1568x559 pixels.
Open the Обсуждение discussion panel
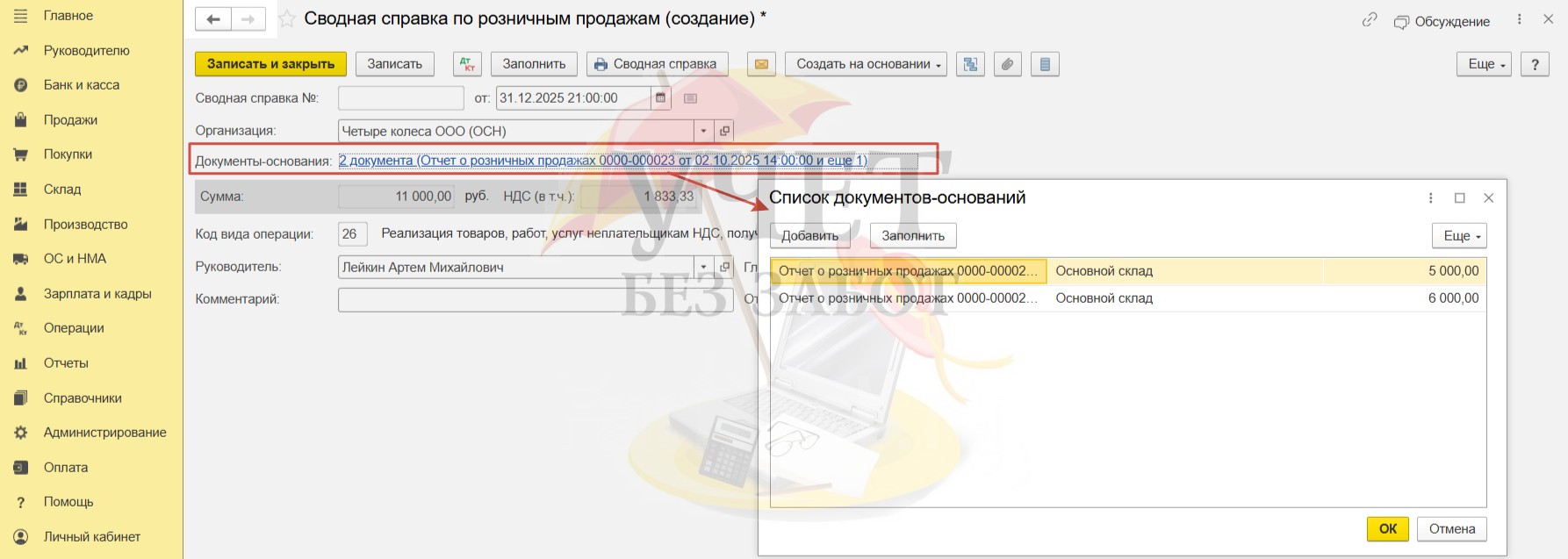tap(1442, 21)
